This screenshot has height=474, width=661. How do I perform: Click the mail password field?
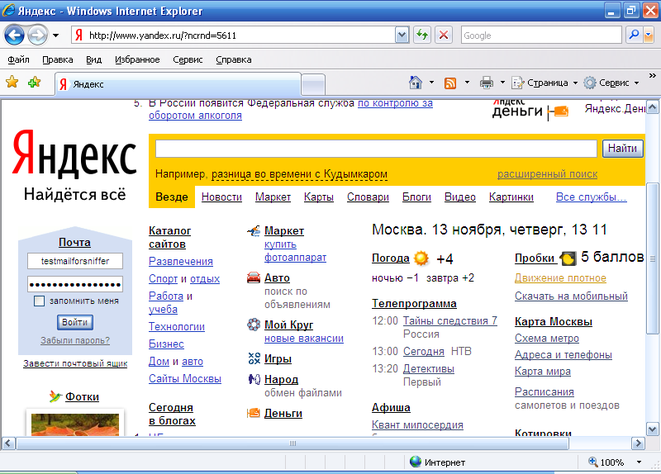tap(75, 284)
